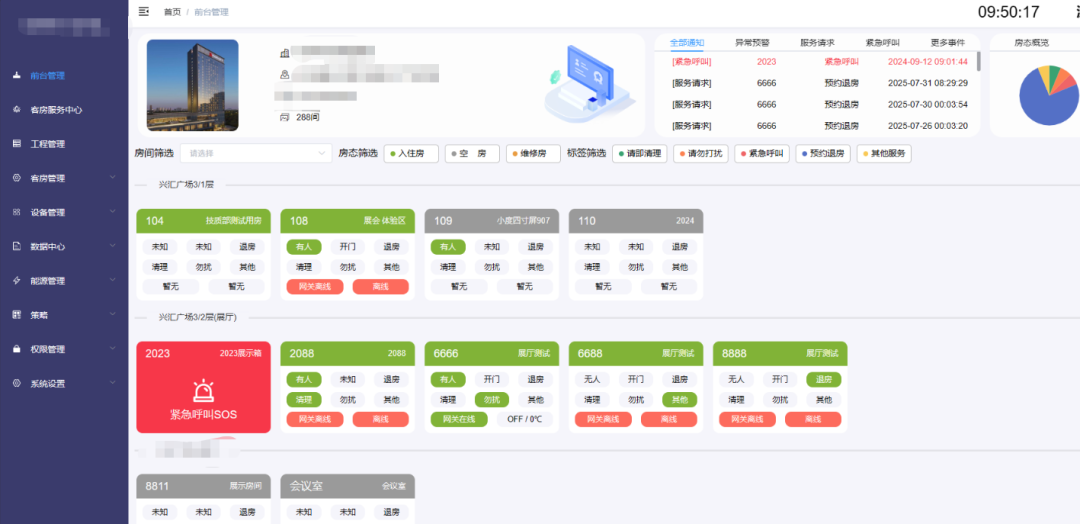Expand the 客房管理 submenu chevron

(113, 178)
